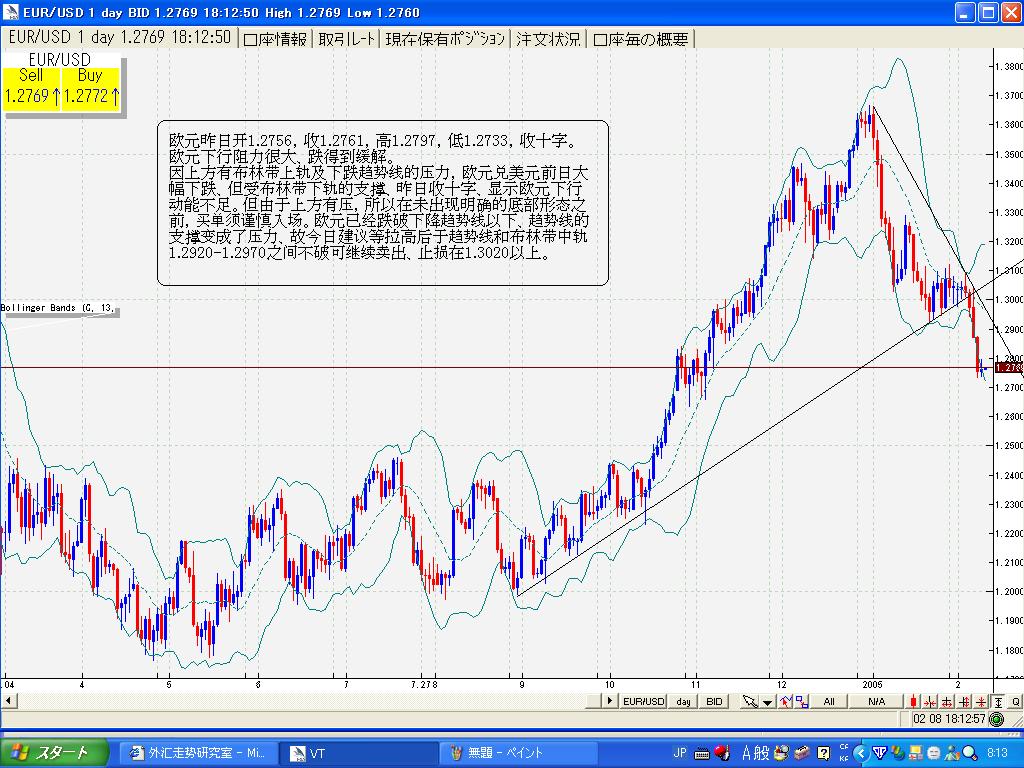Click the vertical expand arrows icon
Image resolution: width=1024 pixels, height=768 pixels.
pyautogui.click(x=964, y=701)
